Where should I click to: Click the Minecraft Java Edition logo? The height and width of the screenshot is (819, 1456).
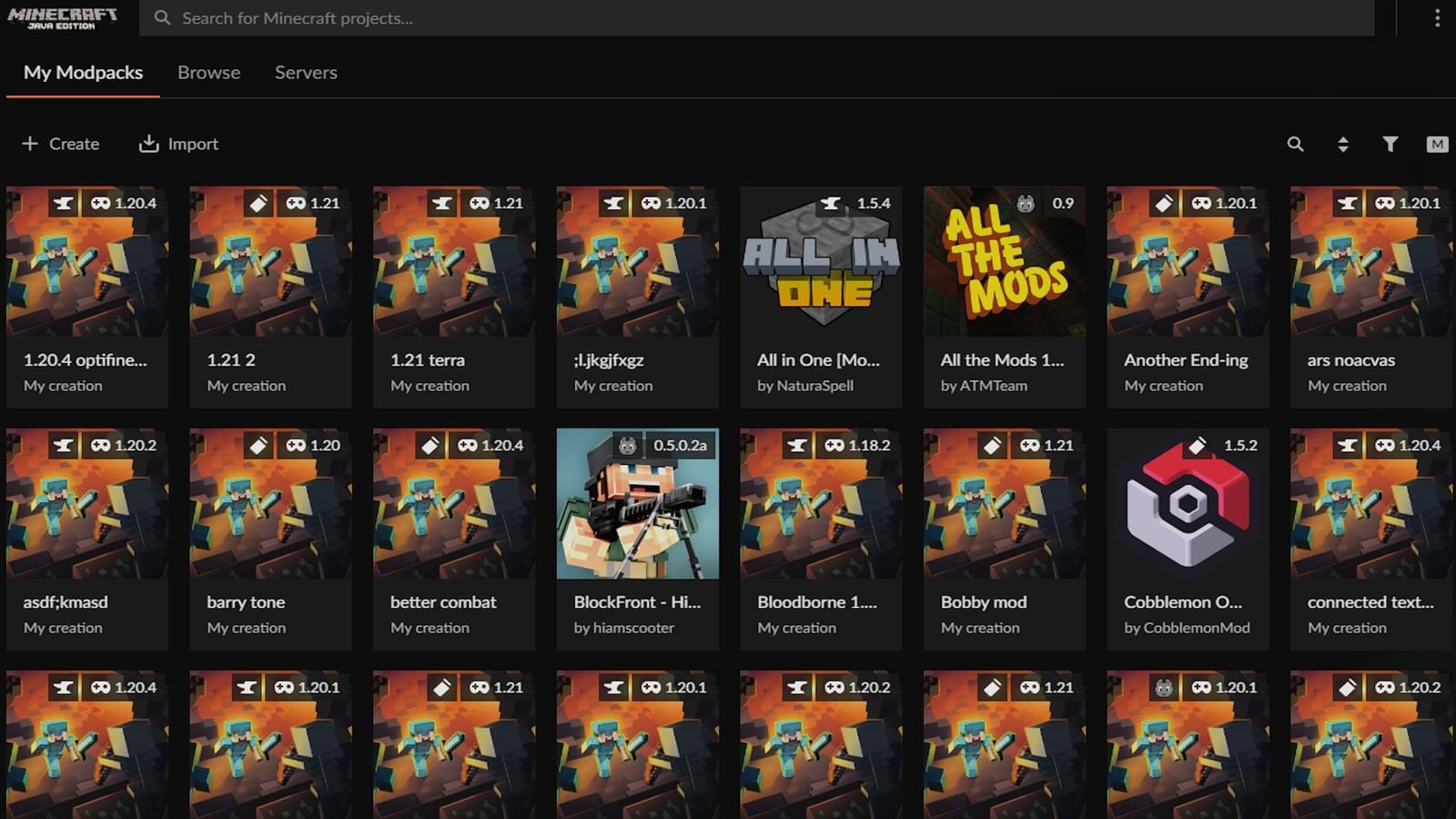[62, 18]
